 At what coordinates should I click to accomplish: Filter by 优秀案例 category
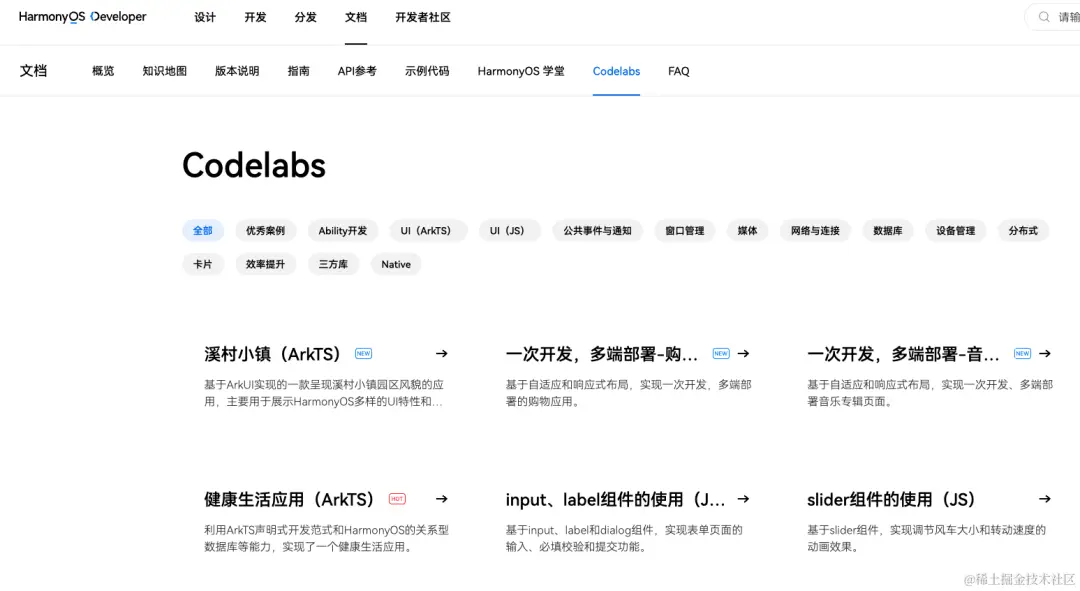(x=265, y=231)
